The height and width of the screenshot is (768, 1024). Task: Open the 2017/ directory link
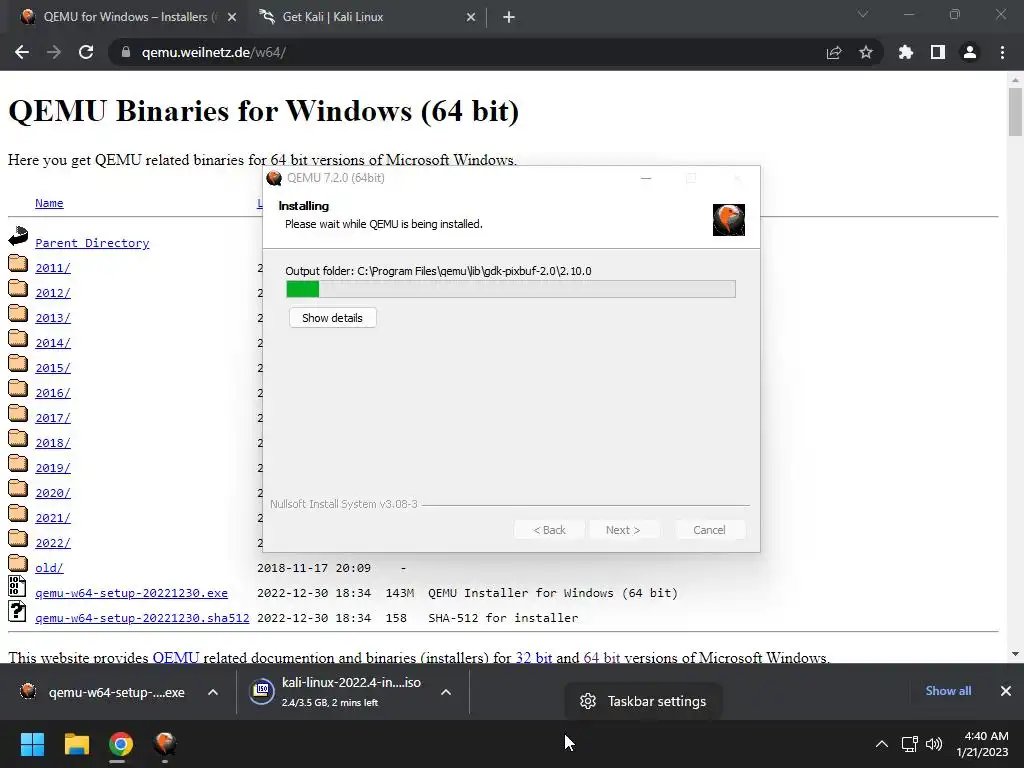point(53,418)
